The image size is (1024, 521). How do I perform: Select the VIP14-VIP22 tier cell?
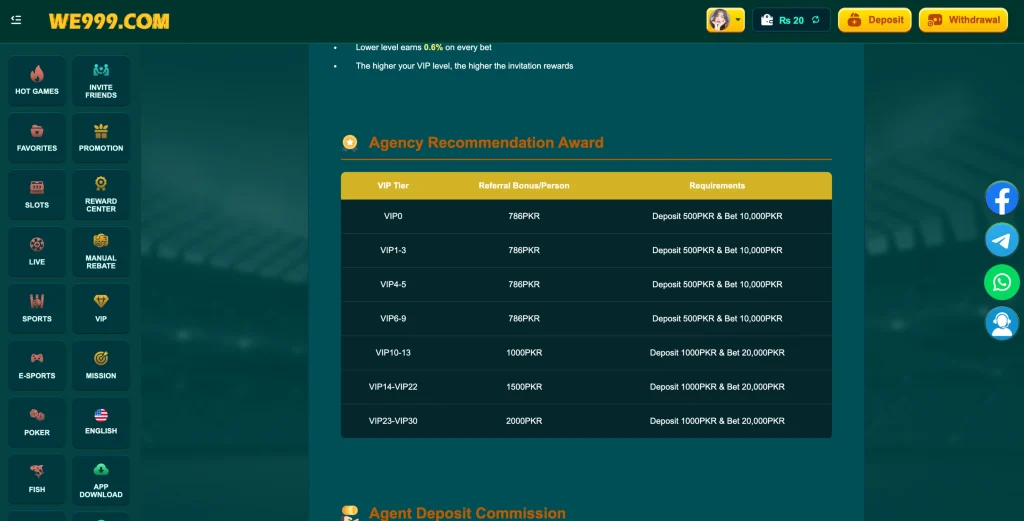[393, 387]
